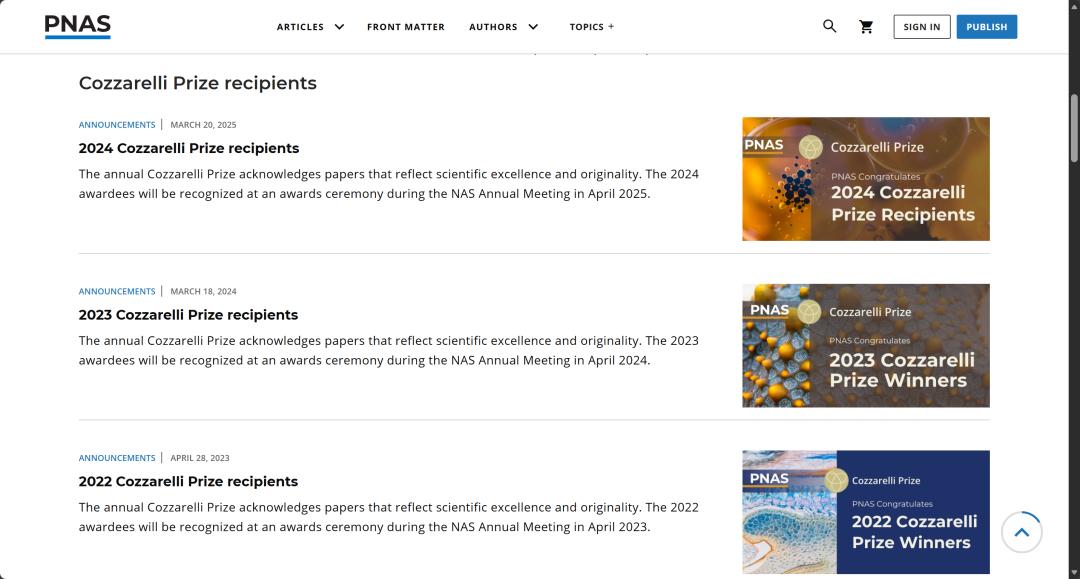Screen dimensions: 1080x579
Task: Open the 2024 Cozzarelli Prize recipients article
Action: click(189, 148)
